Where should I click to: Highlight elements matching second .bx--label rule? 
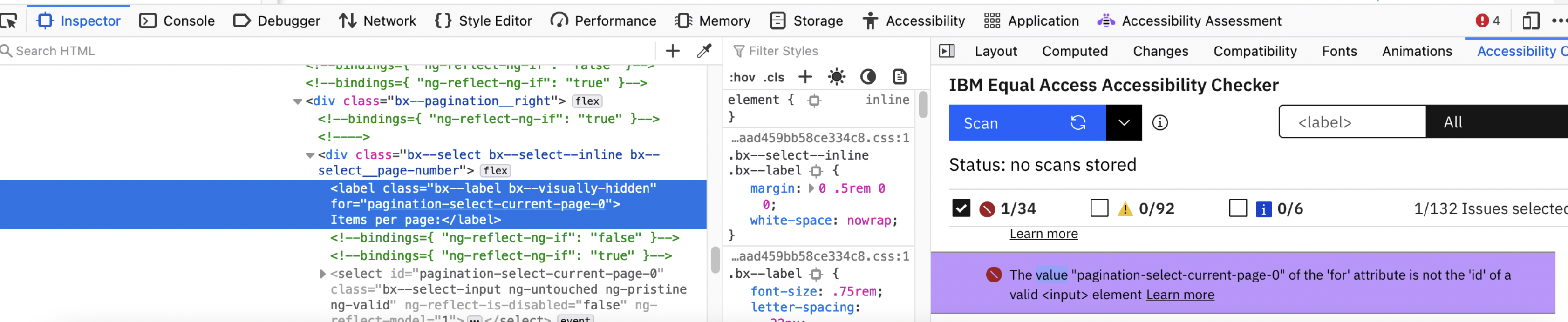(816, 274)
